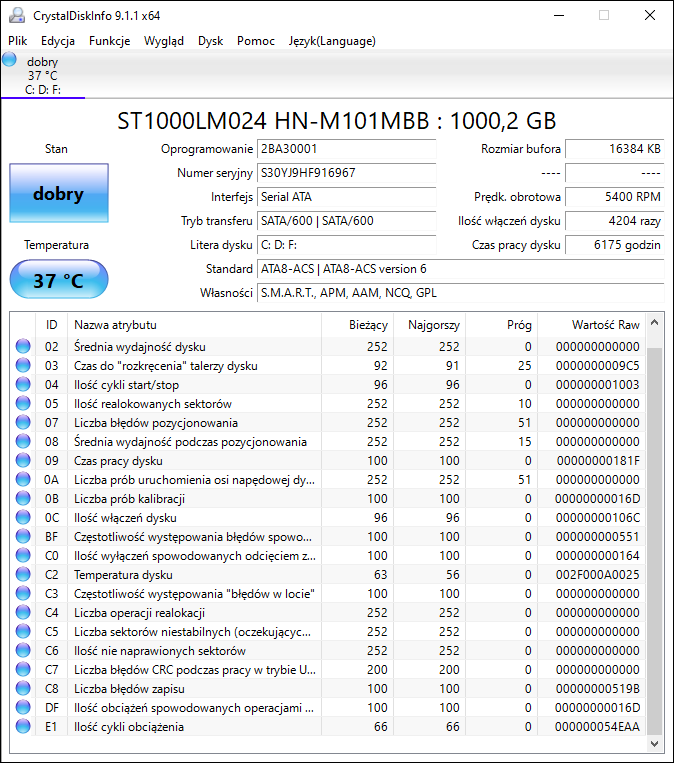This screenshot has height=763, width=674.
Task: Click the Wartość Raw column header
Action: (591, 325)
